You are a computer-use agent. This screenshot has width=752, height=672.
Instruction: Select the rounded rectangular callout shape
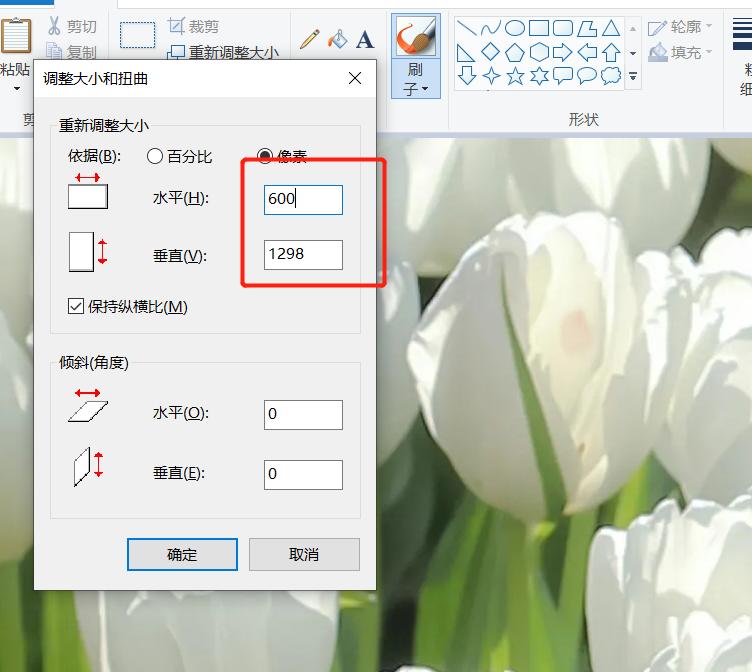pyautogui.click(x=563, y=76)
